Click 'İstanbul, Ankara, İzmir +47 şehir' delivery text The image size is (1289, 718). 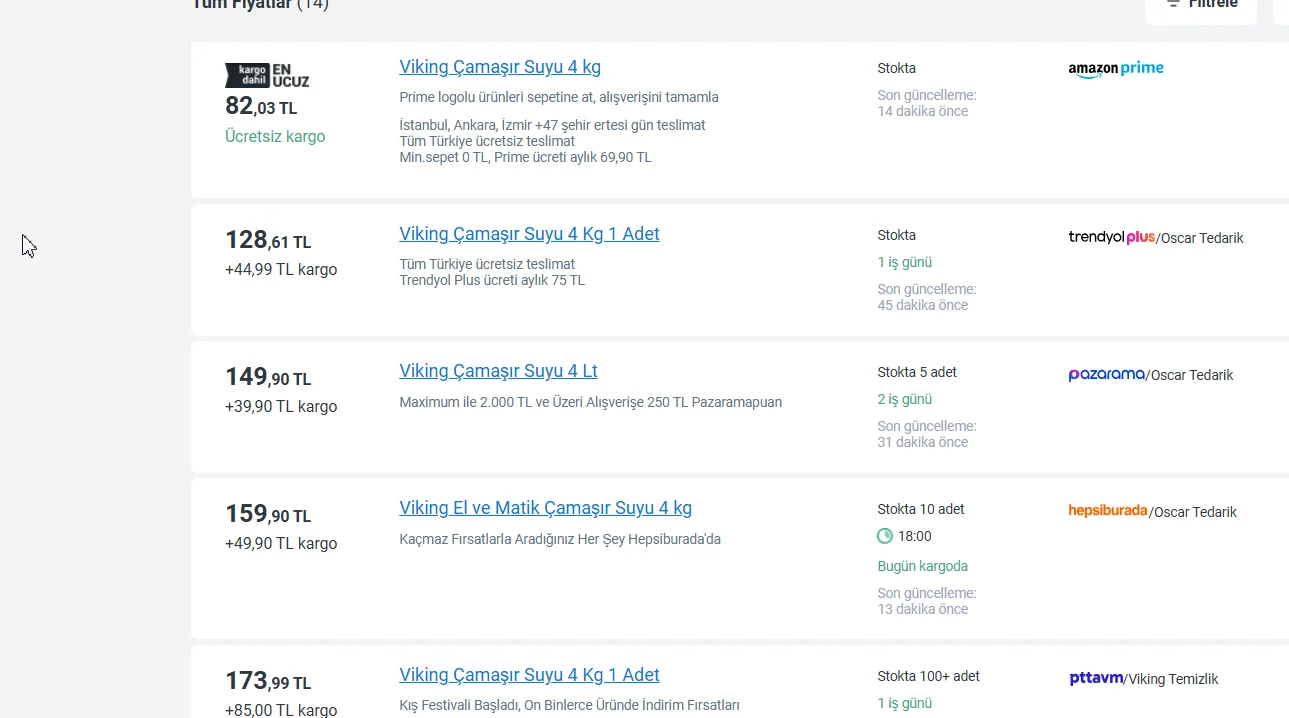point(552,125)
